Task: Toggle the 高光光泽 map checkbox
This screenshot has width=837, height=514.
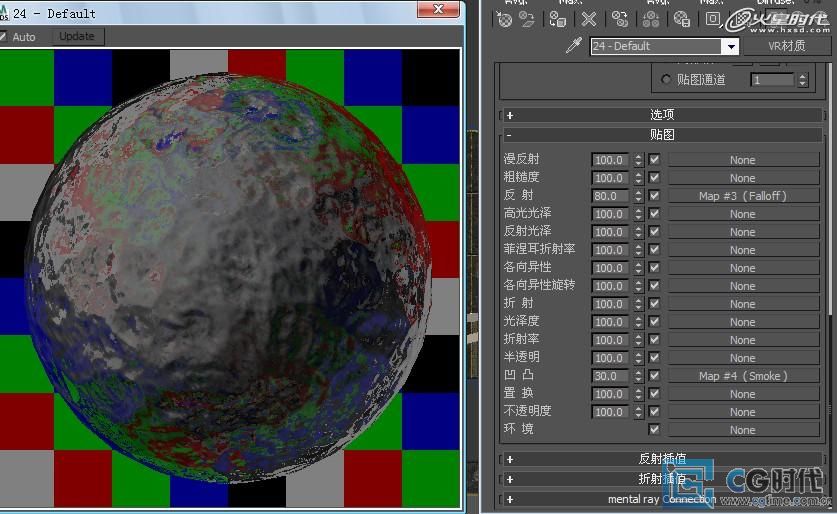Action: [654, 213]
